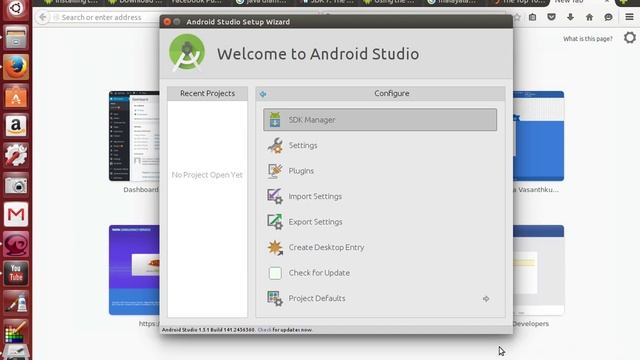Open Ubuntu Dash search icon
This screenshot has height=360, width=640.
click(x=16, y=9)
